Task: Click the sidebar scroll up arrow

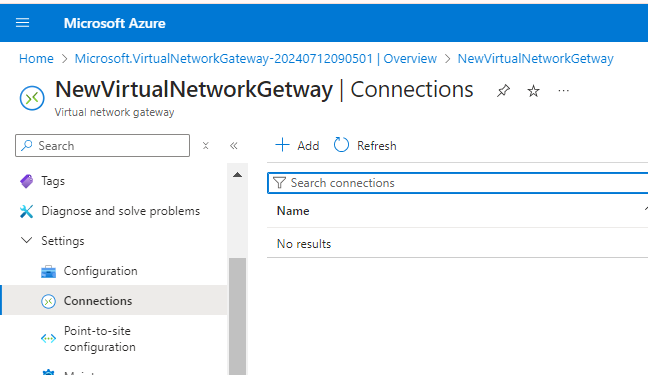Action: tap(237, 175)
